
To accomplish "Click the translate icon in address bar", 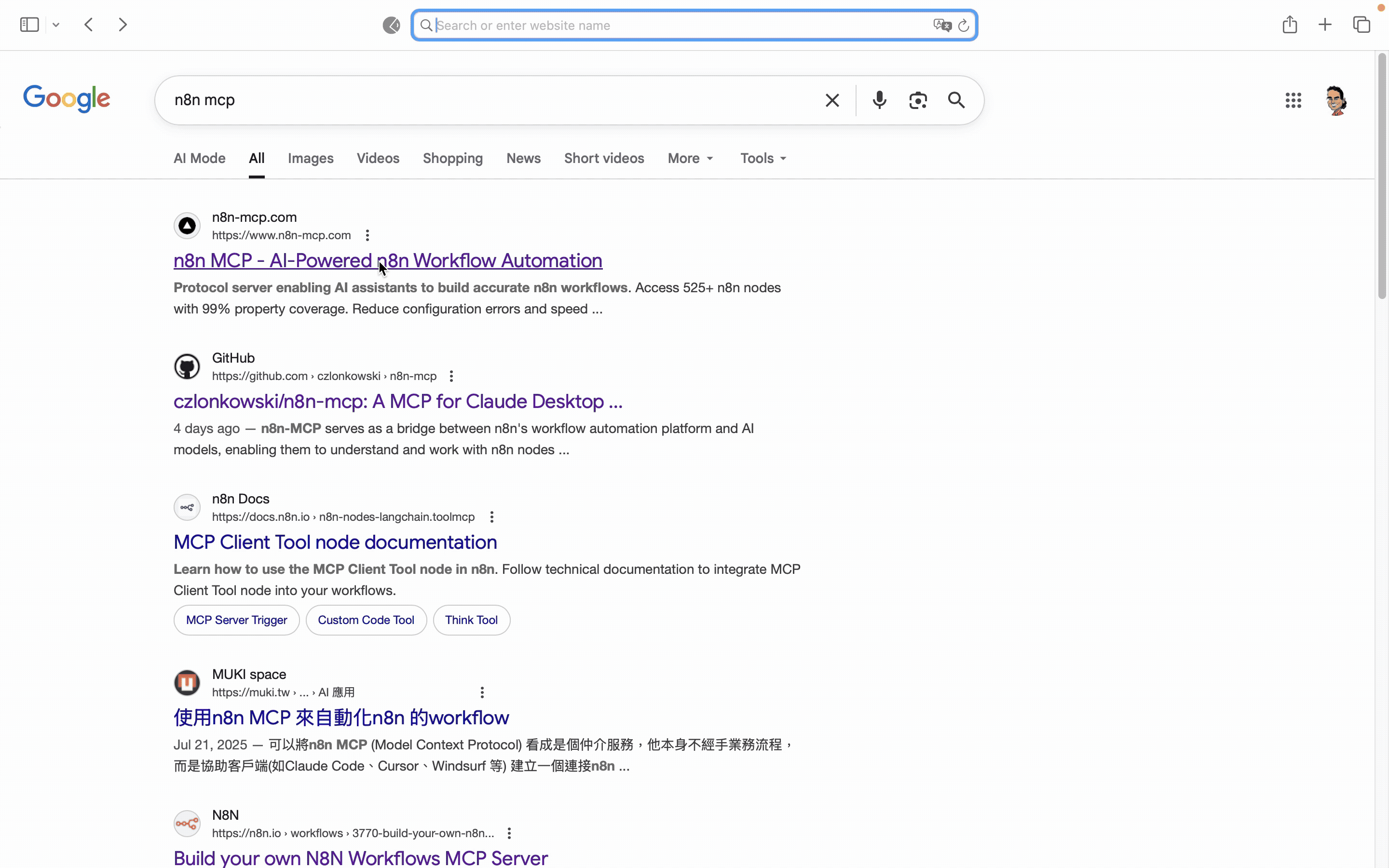I will (x=942, y=25).
